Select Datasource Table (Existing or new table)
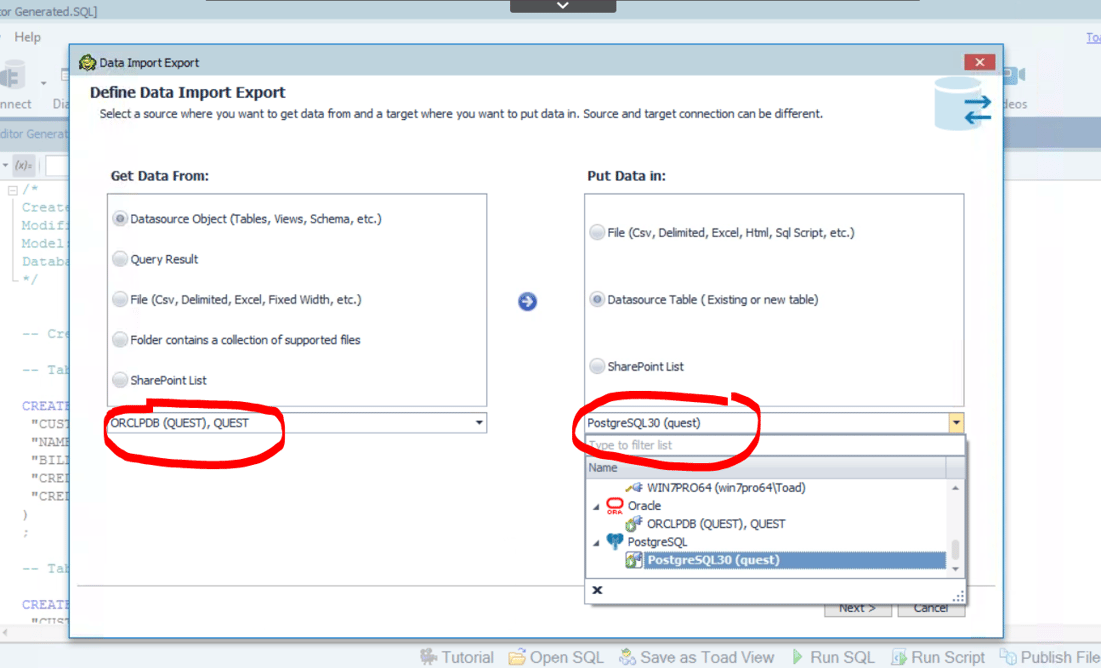The image size is (1101, 668). [x=597, y=300]
